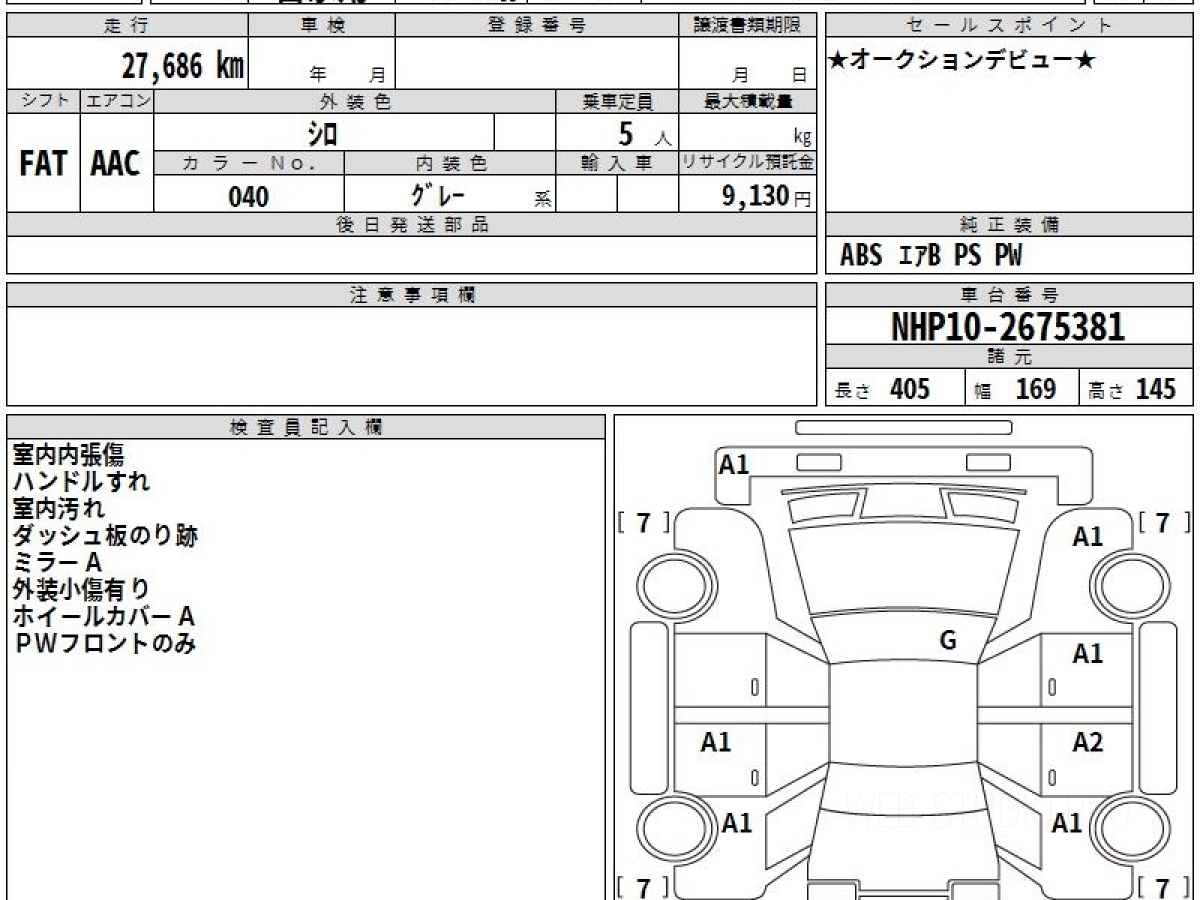Select the inspector note 室内内張傷

[x=68, y=455]
